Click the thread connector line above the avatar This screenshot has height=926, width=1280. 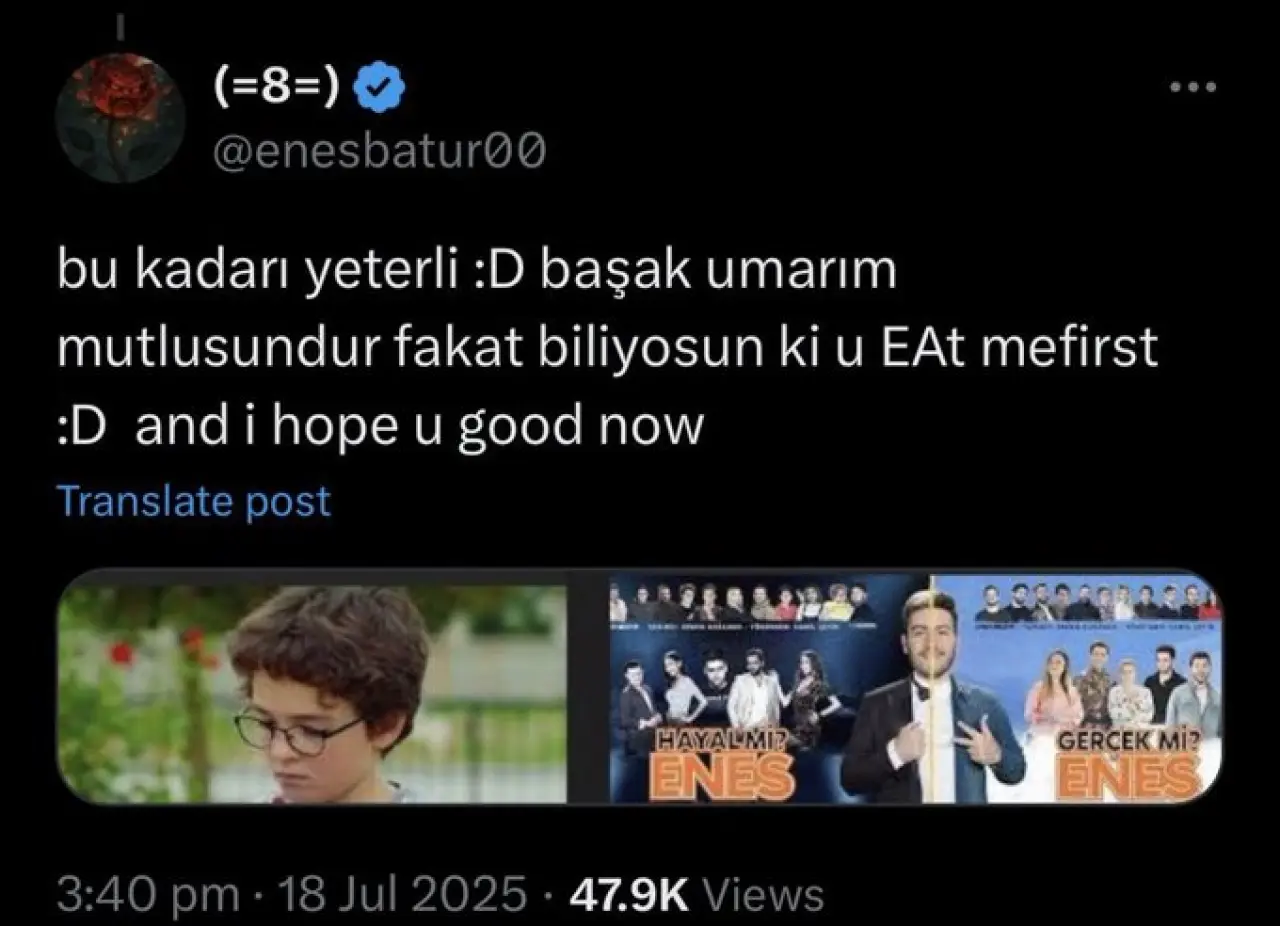(x=121, y=24)
